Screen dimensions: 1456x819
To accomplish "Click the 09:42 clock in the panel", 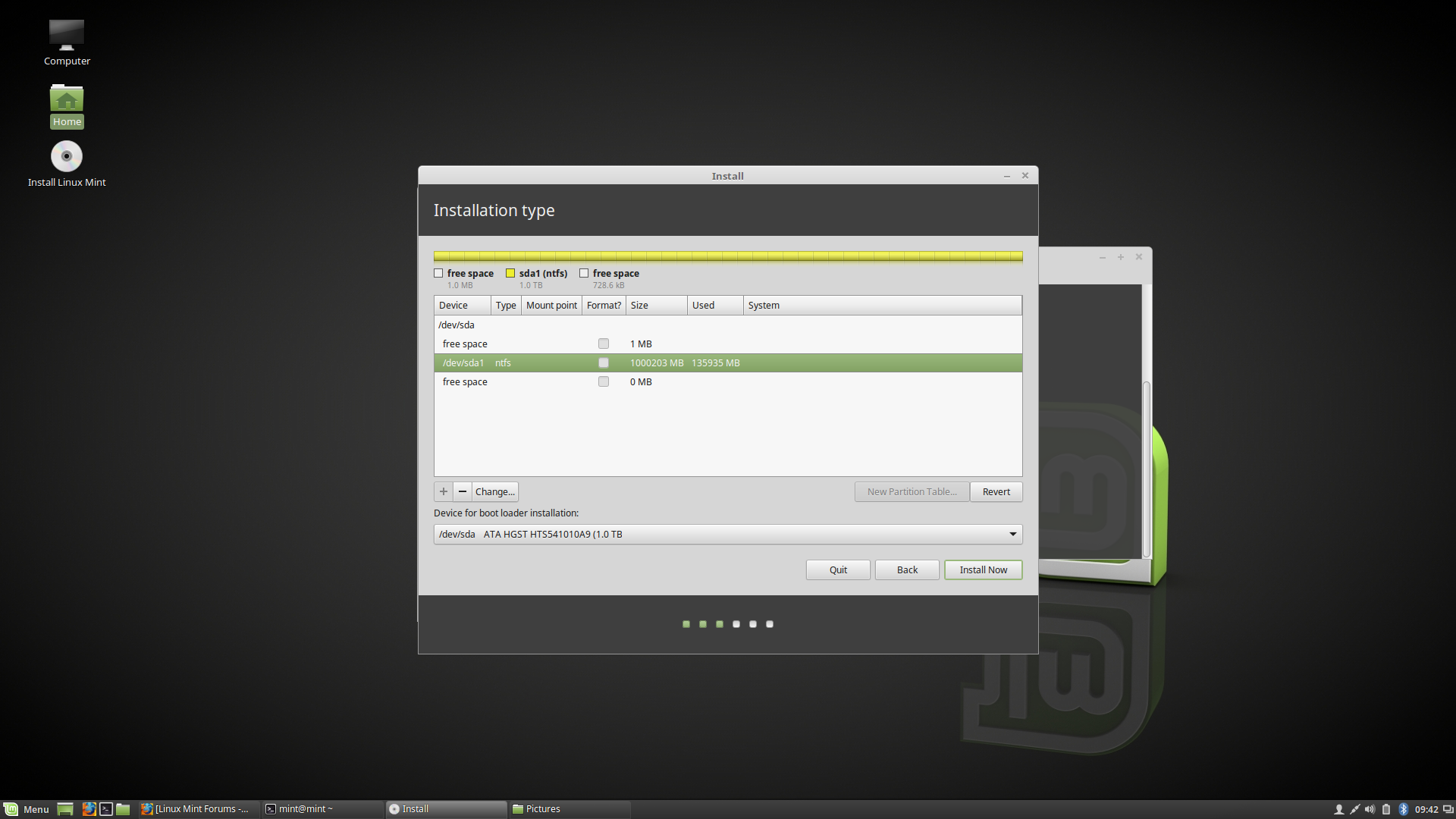I will [x=1426, y=809].
